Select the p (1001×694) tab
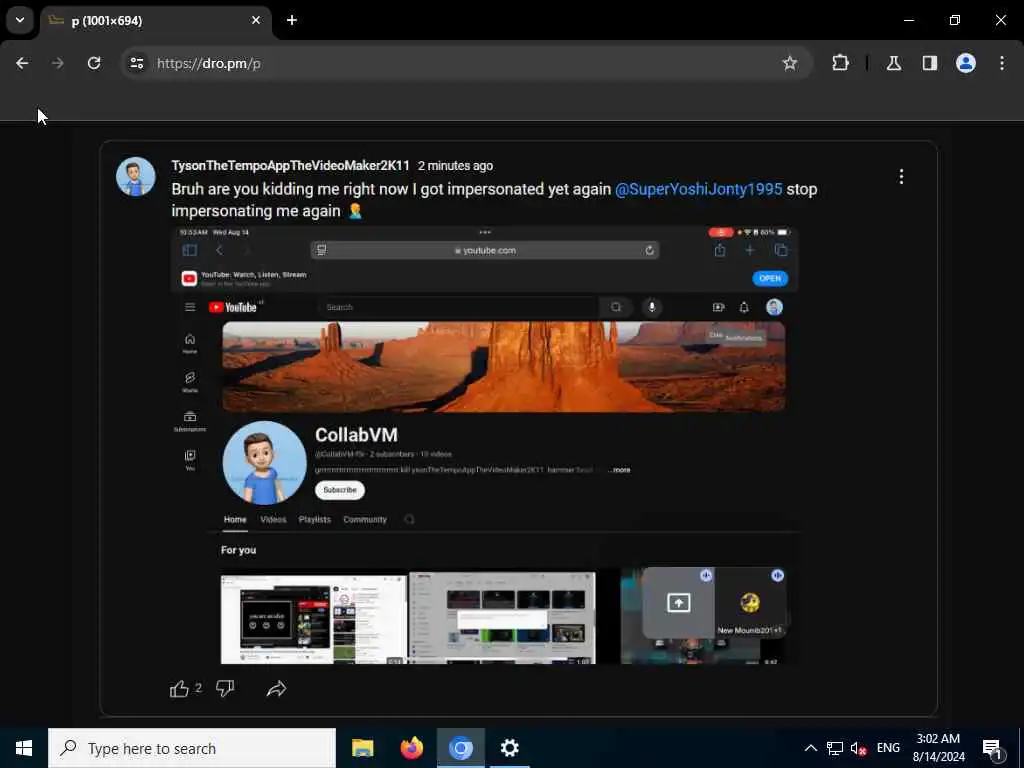The width and height of the screenshot is (1024, 768). pos(155,21)
